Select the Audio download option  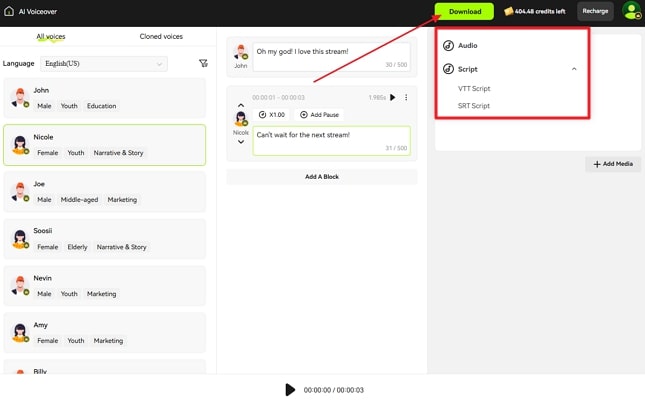pyautogui.click(x=468, y=45)
